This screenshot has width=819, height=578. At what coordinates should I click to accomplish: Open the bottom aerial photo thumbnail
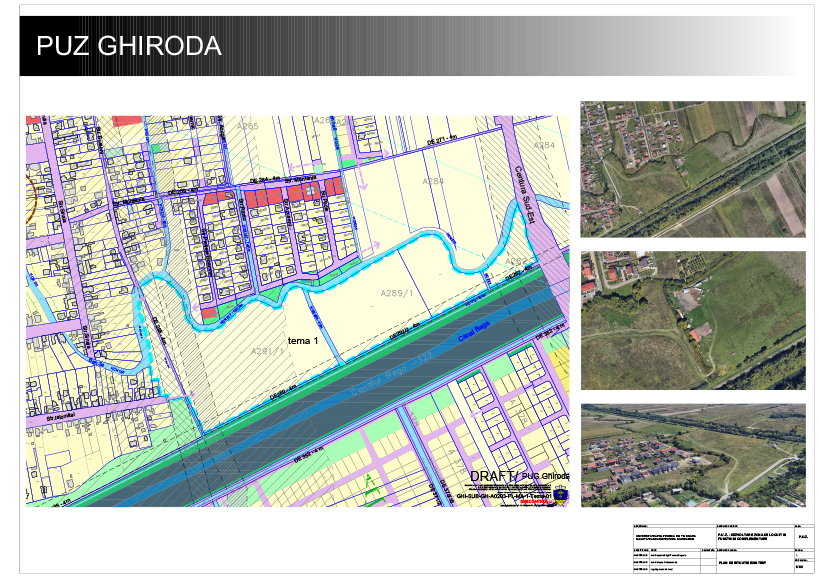point(692,455)
